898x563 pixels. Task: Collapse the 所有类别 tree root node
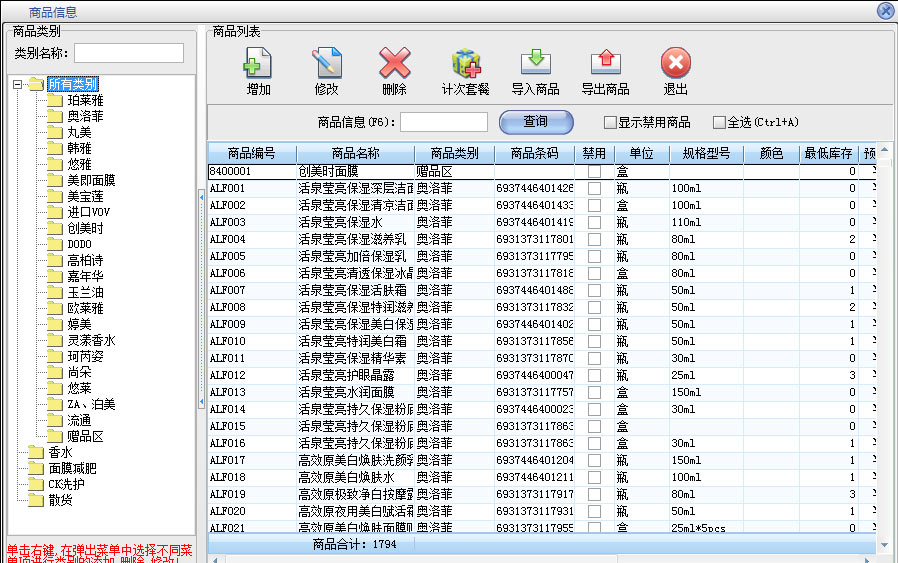19,84
